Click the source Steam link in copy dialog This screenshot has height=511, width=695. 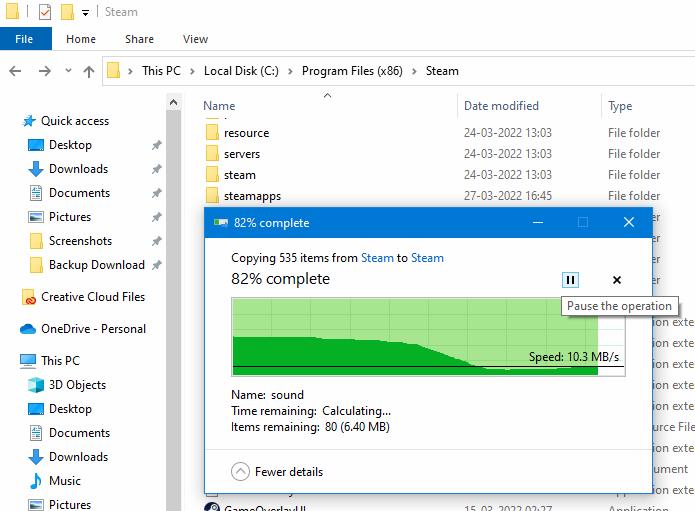tap(377, 257)
